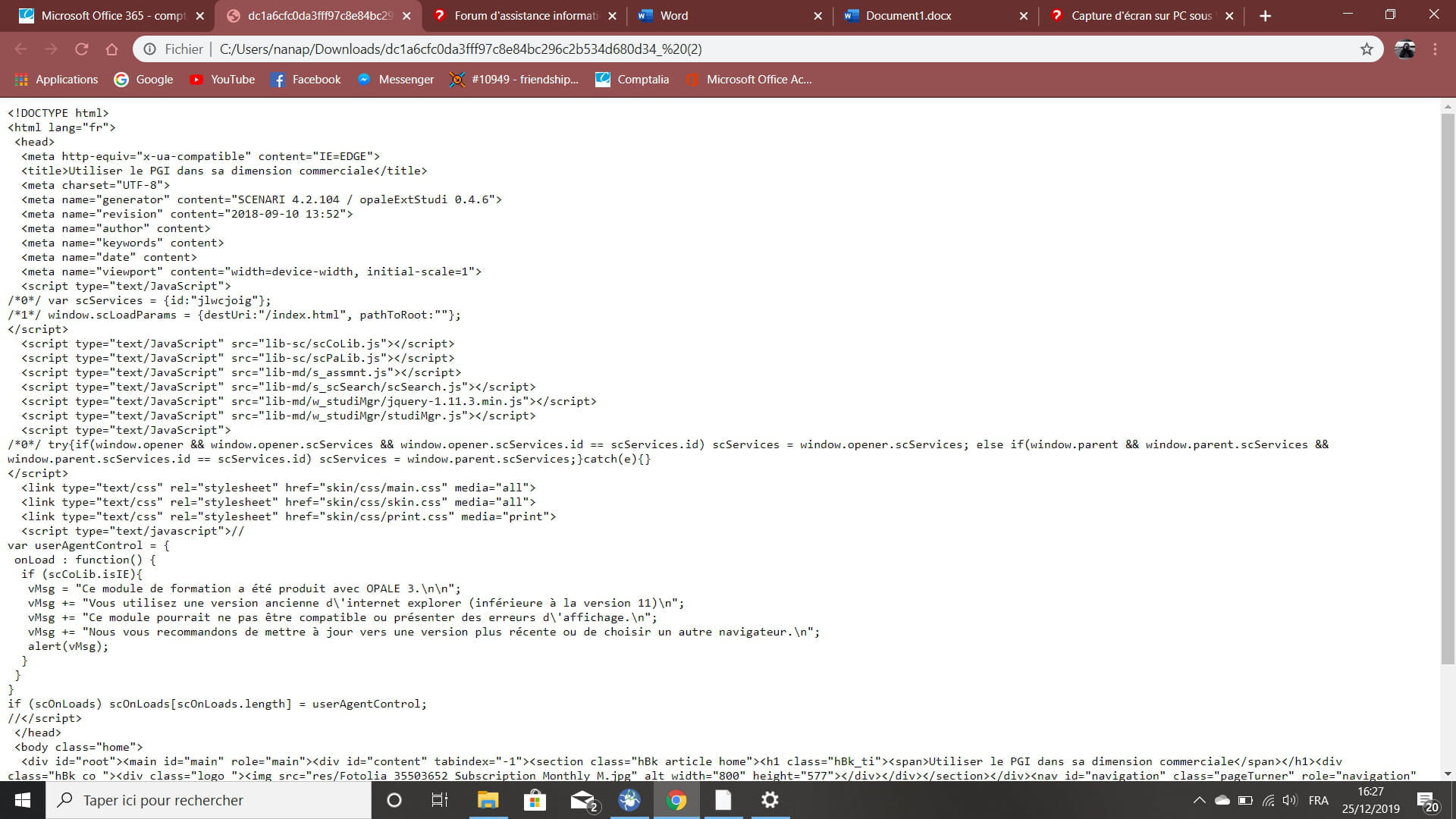
Task: Open the browser home page icon
Action: 111,49
